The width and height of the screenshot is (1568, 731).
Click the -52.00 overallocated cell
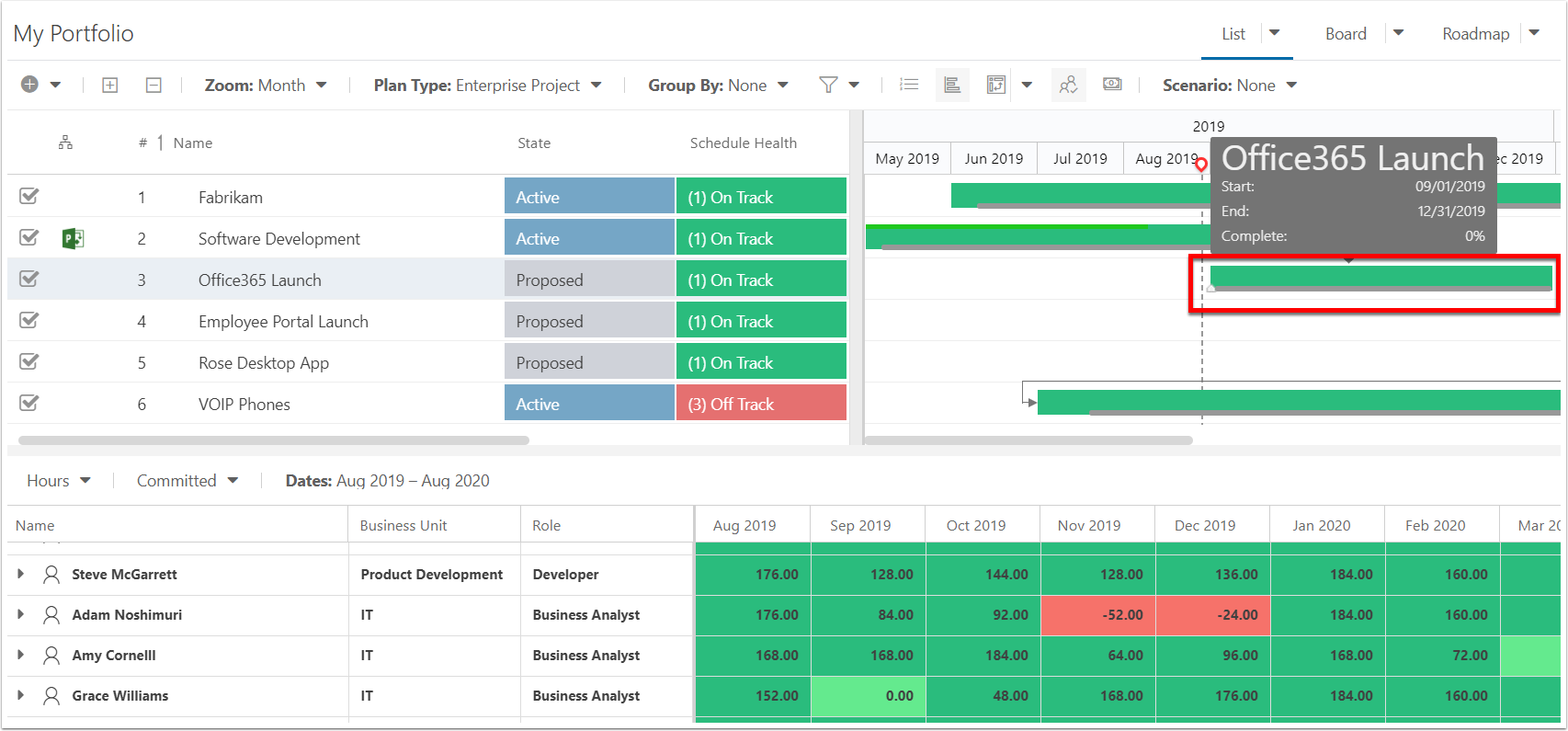(1097, 614)
